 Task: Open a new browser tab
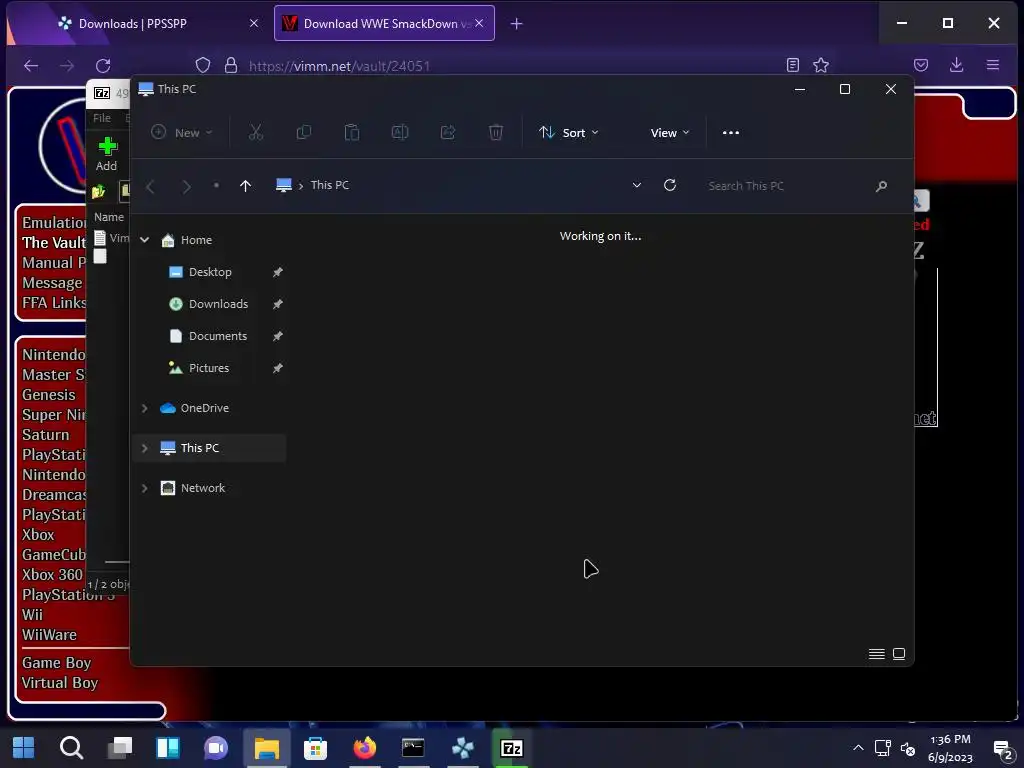point(517,24)
